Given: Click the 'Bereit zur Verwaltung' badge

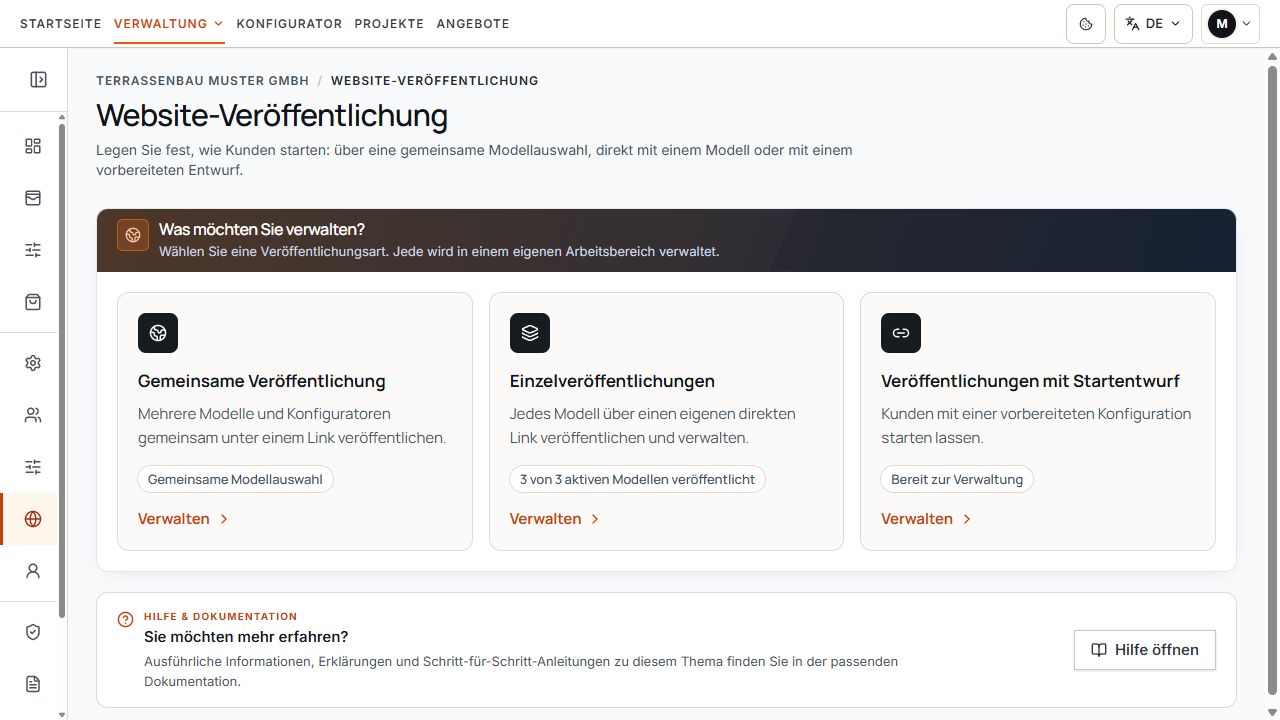Looking at the screenshot, I should point(957,479).
